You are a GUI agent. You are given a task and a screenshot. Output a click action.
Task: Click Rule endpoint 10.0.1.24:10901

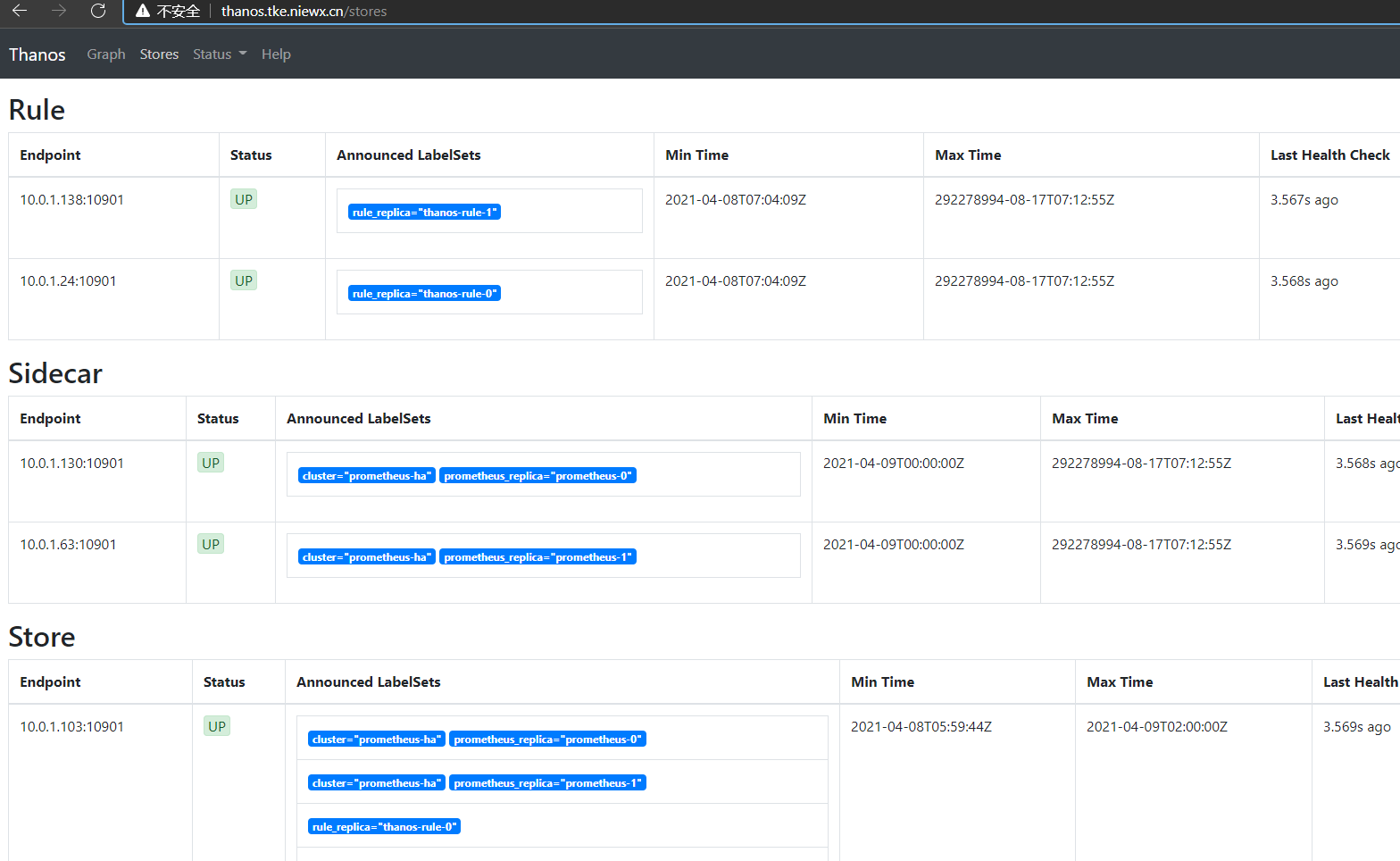tap(68, 281)
